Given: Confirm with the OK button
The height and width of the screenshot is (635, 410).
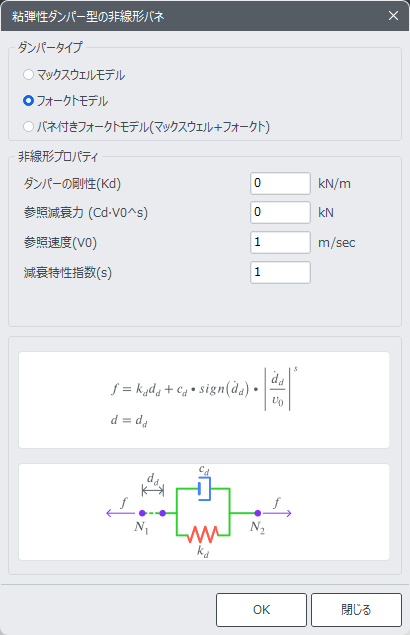Looking at the screenshot, I should [x=261, y=609].
